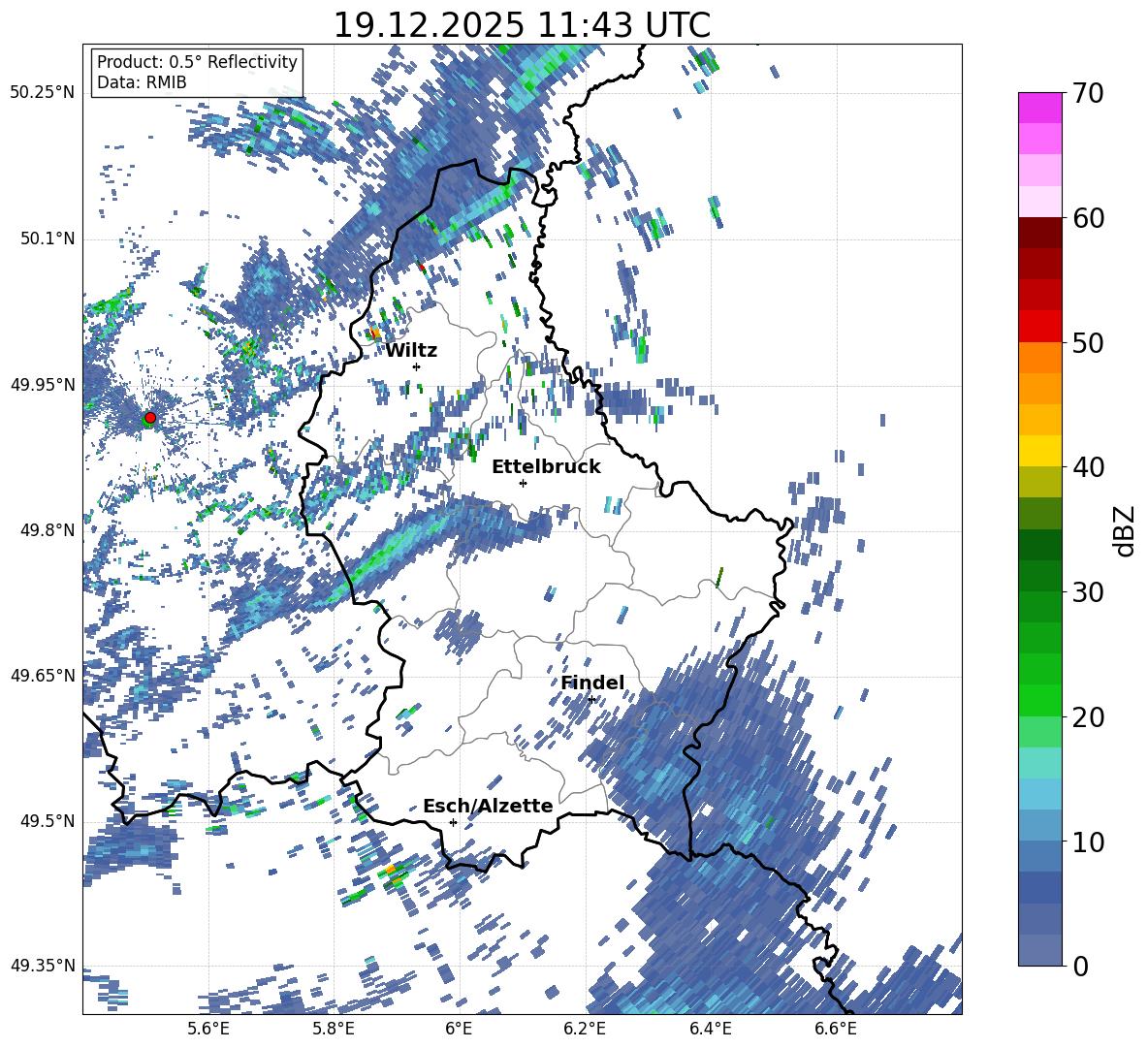Click the magenta top colorbar segment

1039,109
